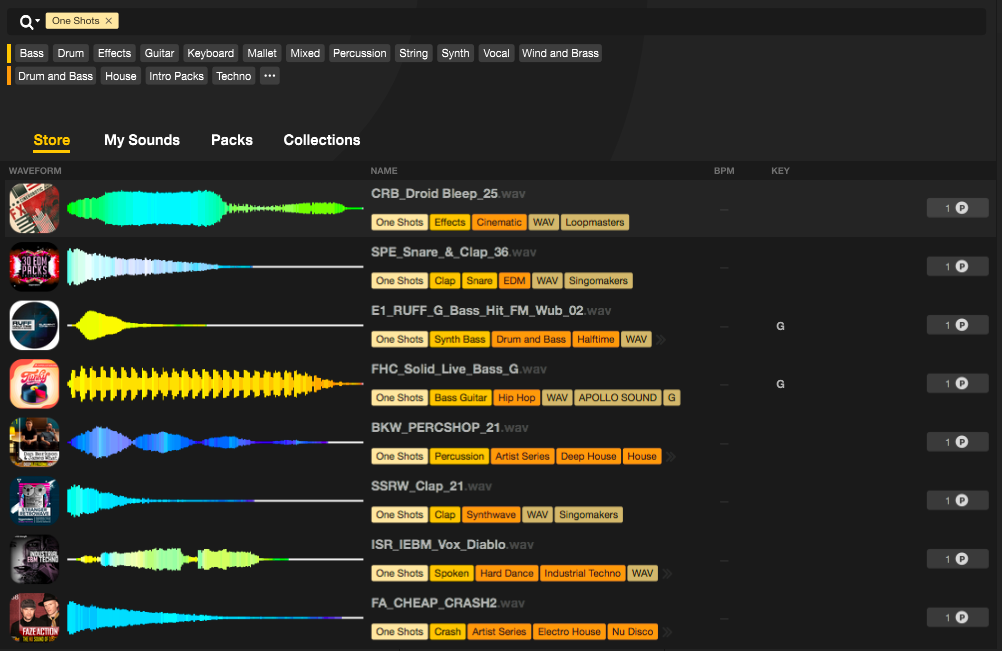1002x651 pixels.
Task: Click the Loopmasters tag on the CRB_Droid_Bleep row
Action: (x=595, y=222)
